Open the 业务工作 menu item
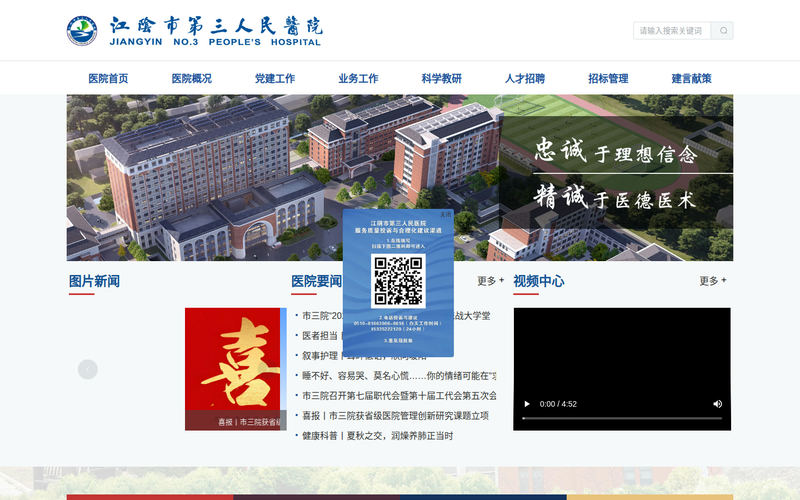The height and width of the screenshot is (500, 800). [x=358, y=79]
